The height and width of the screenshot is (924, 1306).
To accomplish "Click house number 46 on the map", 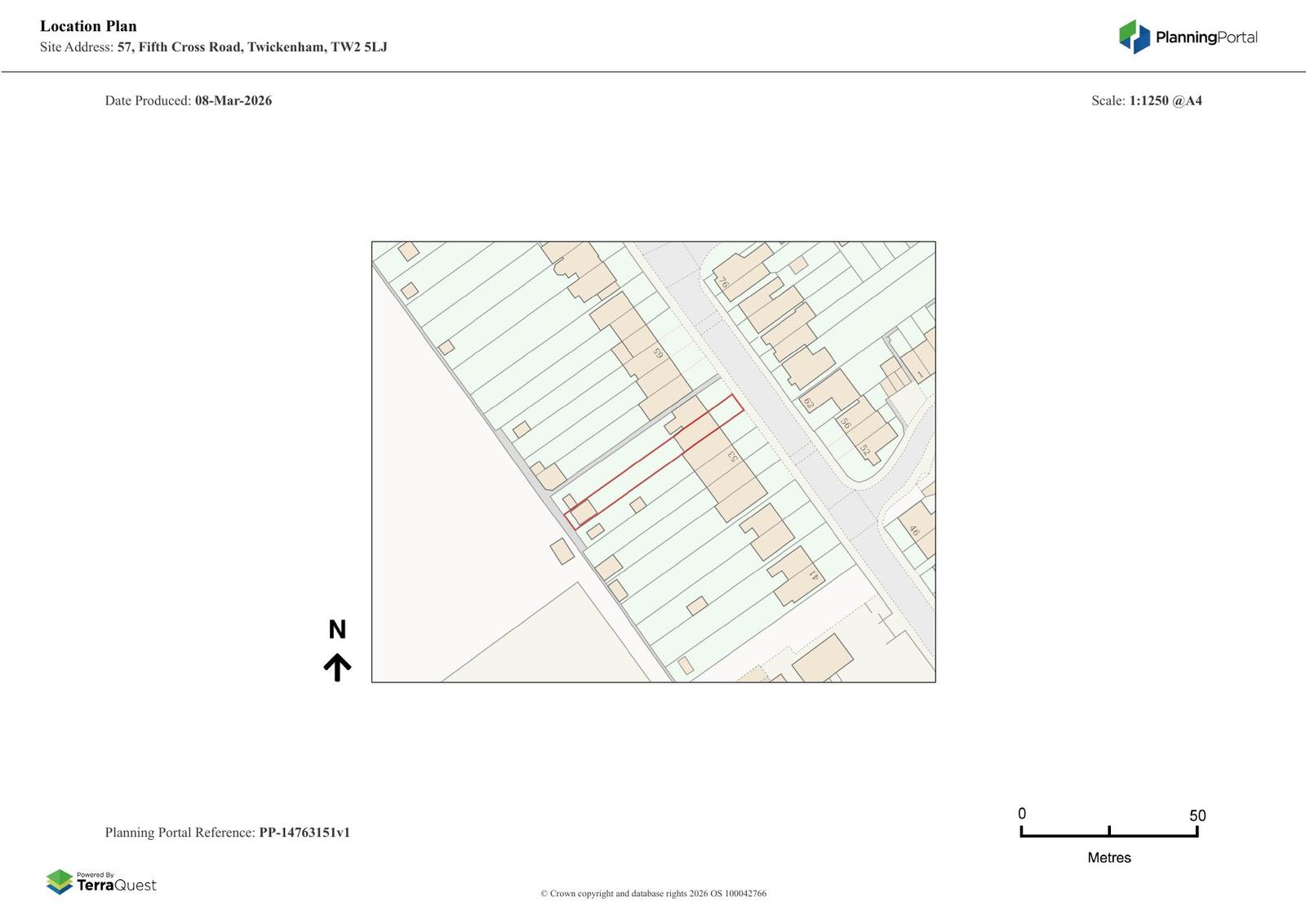I will [914, 531].
